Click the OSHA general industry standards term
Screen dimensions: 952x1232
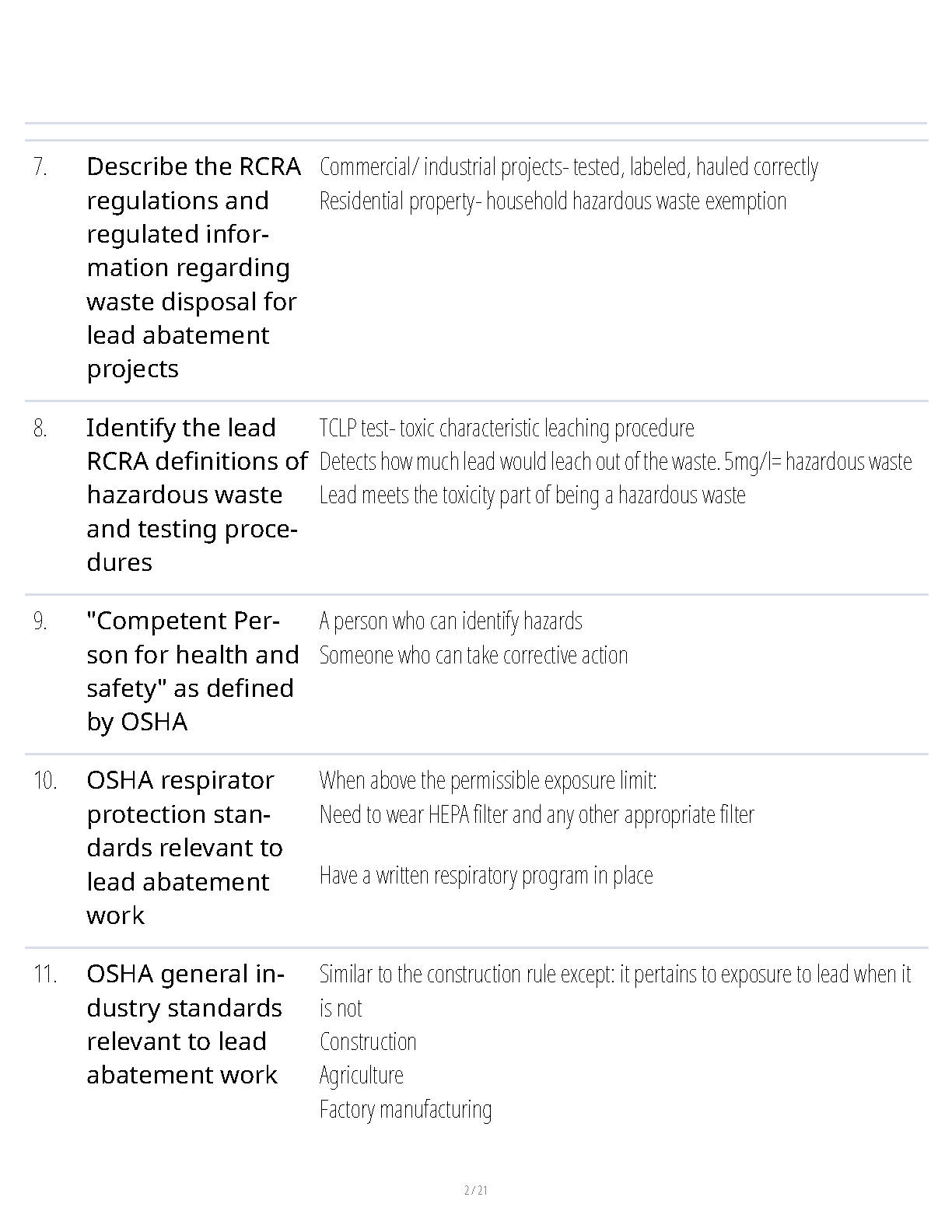[x=185, y=1024]
